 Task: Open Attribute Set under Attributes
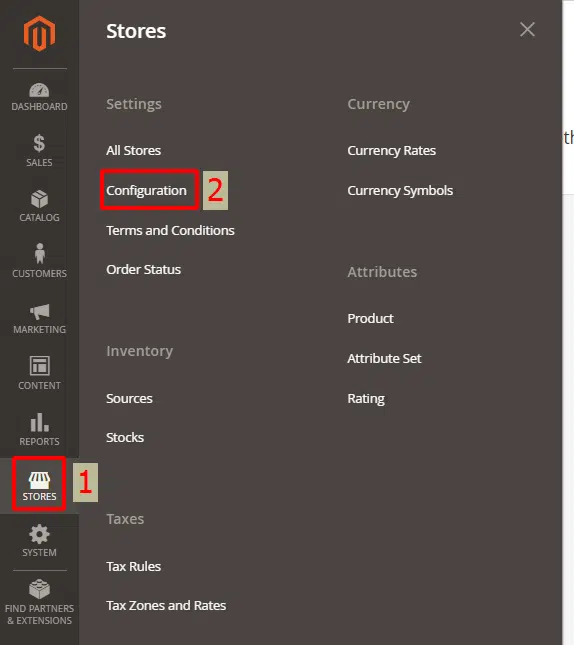point(384,358)
